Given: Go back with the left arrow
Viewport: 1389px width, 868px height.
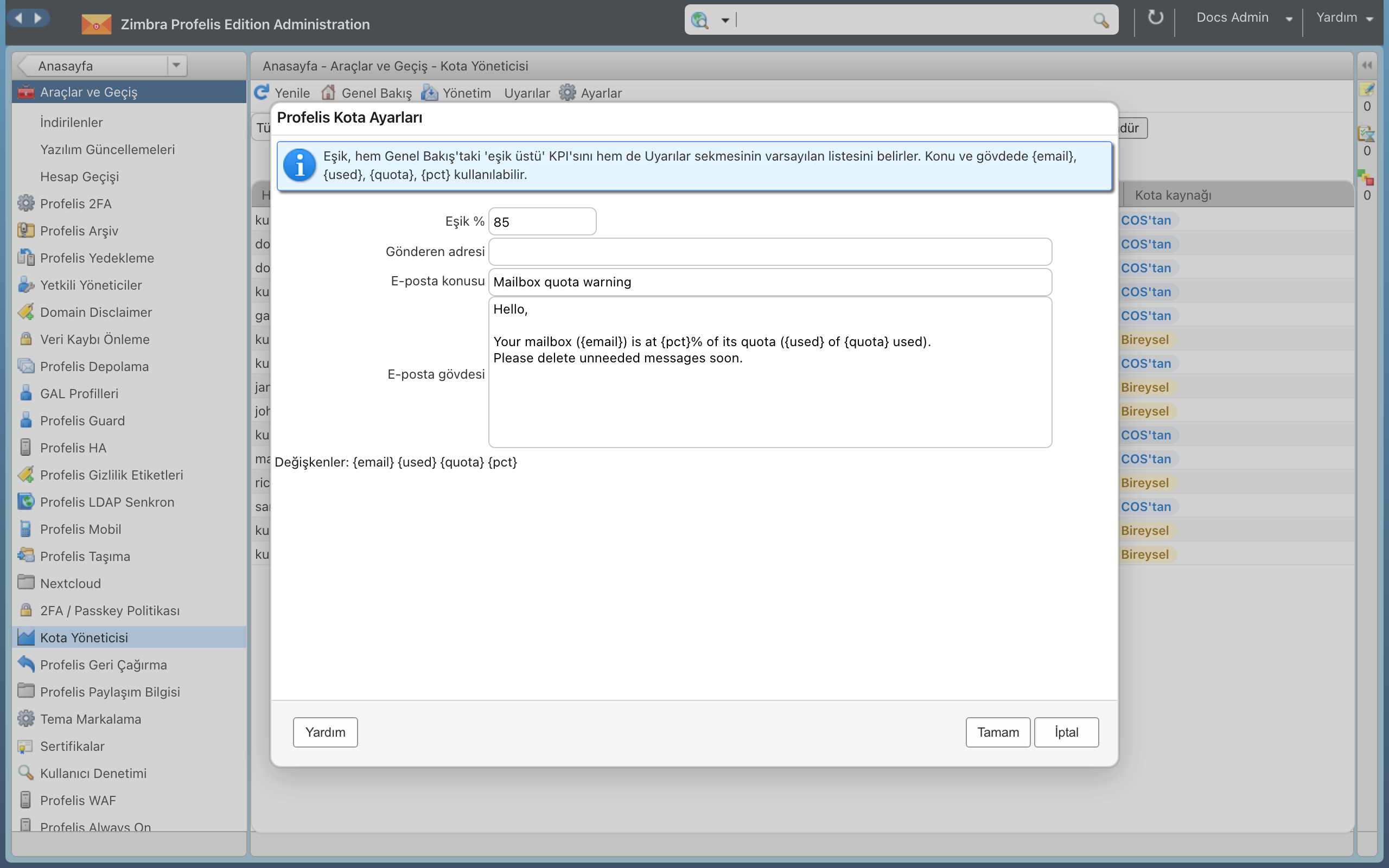Looking at the screenshot, I should click(18, 18).
